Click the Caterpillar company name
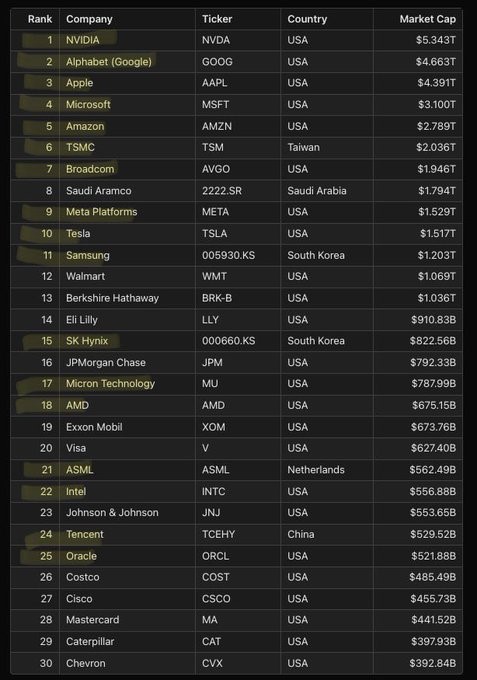The height and width of the screenshot is (680, 477). pos(90,642)
